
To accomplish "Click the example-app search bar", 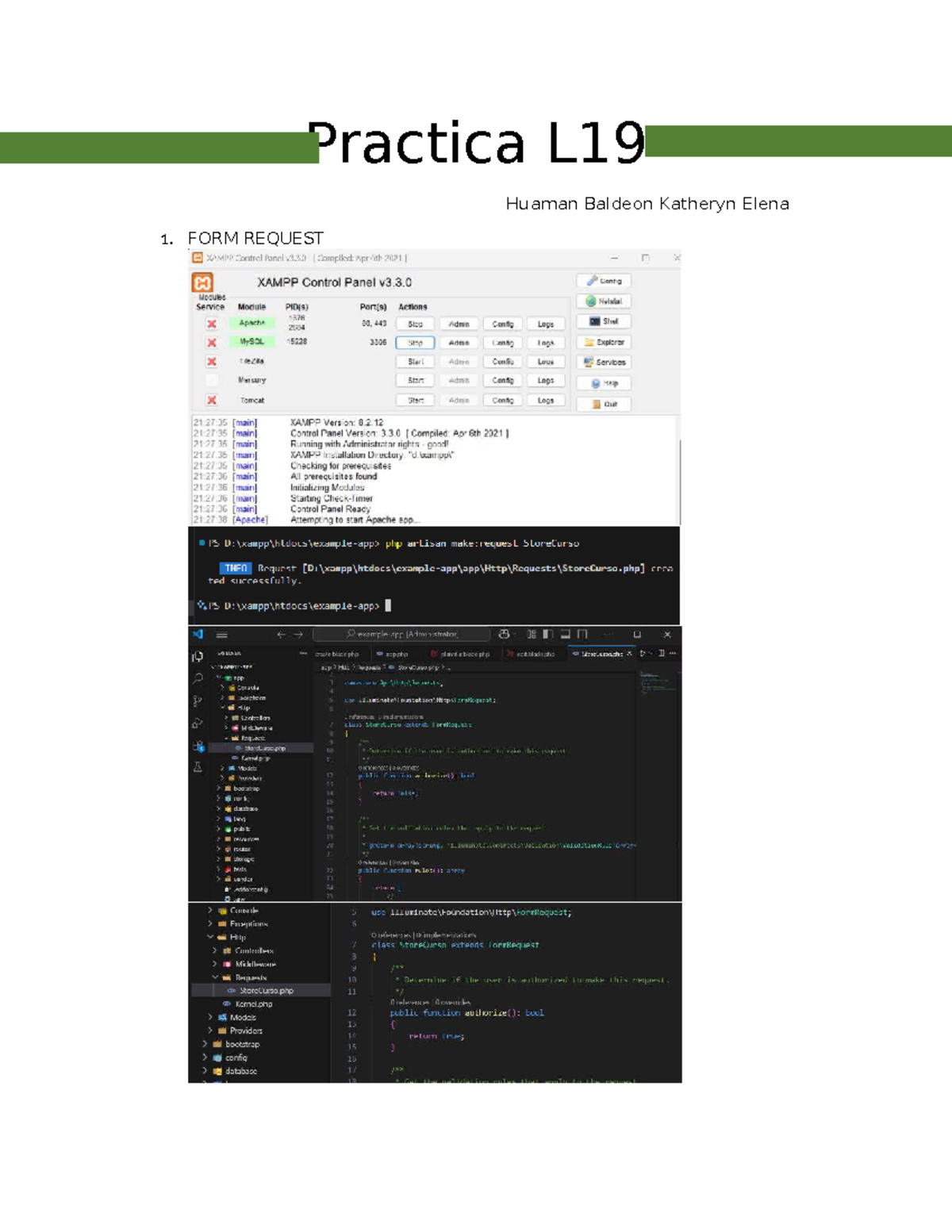I will coord(401,634).
